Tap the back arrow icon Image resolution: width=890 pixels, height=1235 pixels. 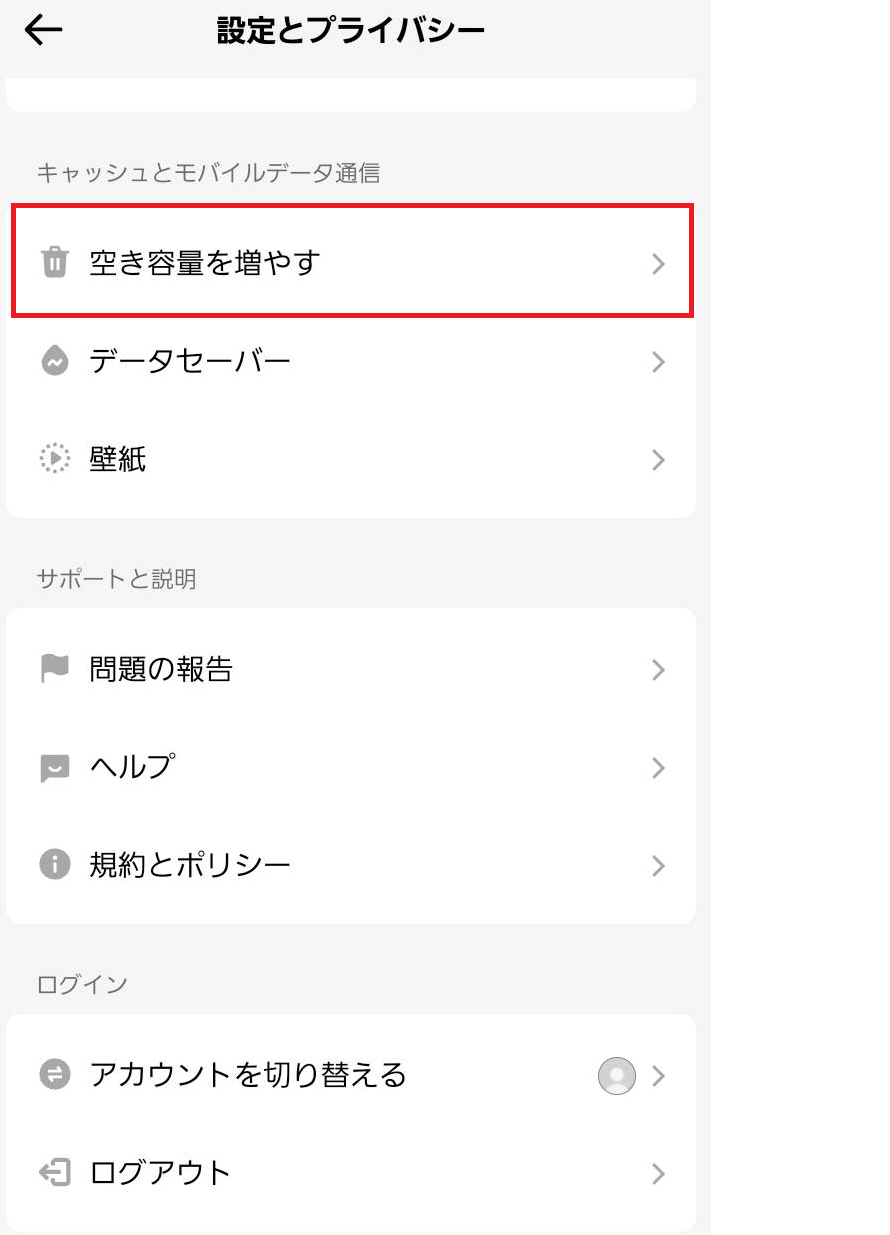tap(43, 31)
